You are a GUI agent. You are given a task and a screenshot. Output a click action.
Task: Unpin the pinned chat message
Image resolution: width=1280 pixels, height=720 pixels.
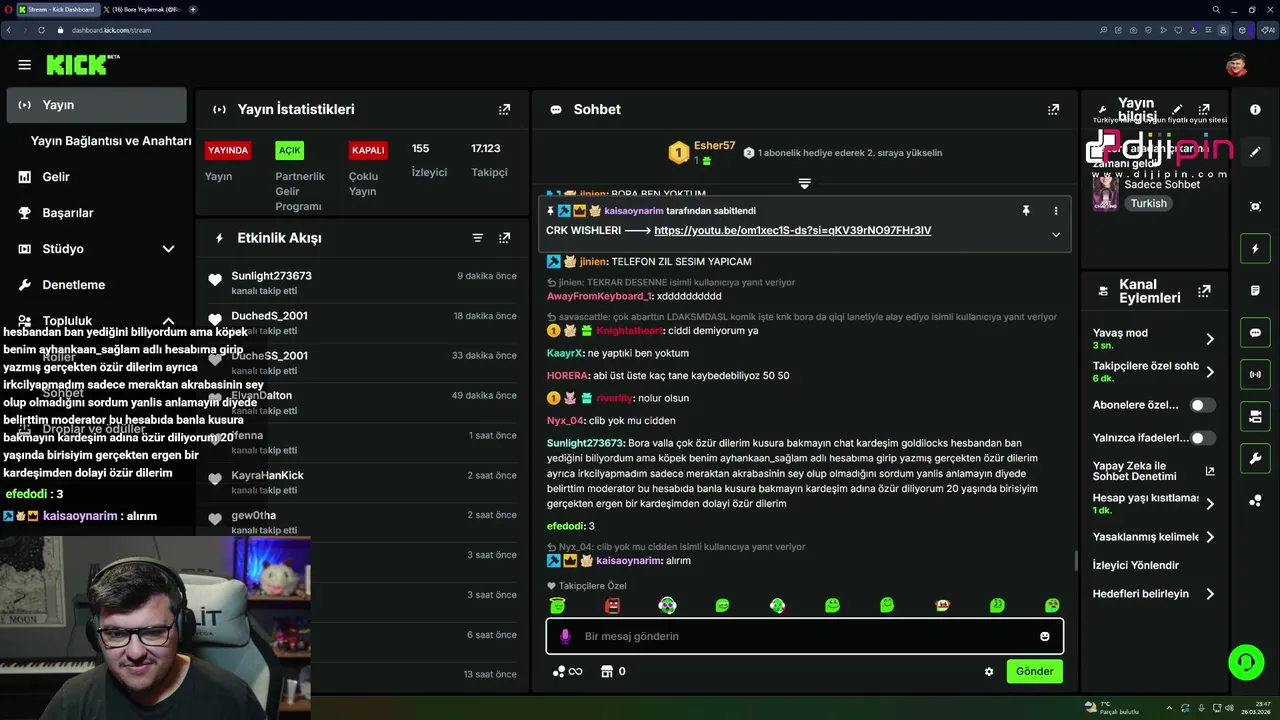coord(1025,211)
